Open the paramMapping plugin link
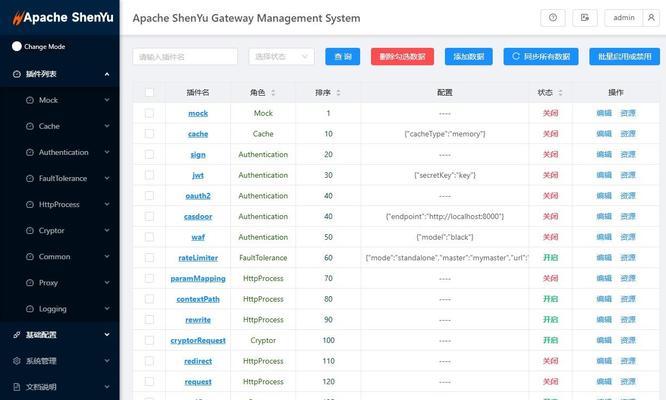 tap(198, 279)
